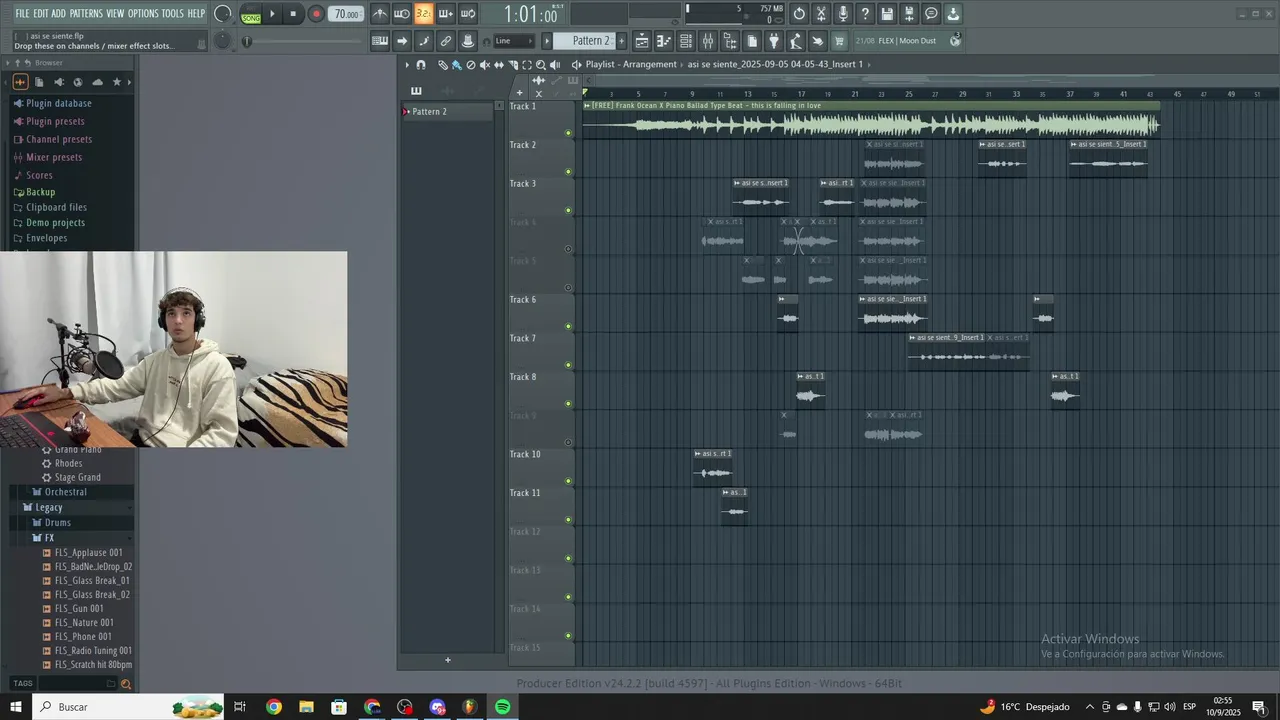Open the channel rack view icon
The width and height of the screenshot is (1280, 720).
pyautogui.click(x=686, y=41)
